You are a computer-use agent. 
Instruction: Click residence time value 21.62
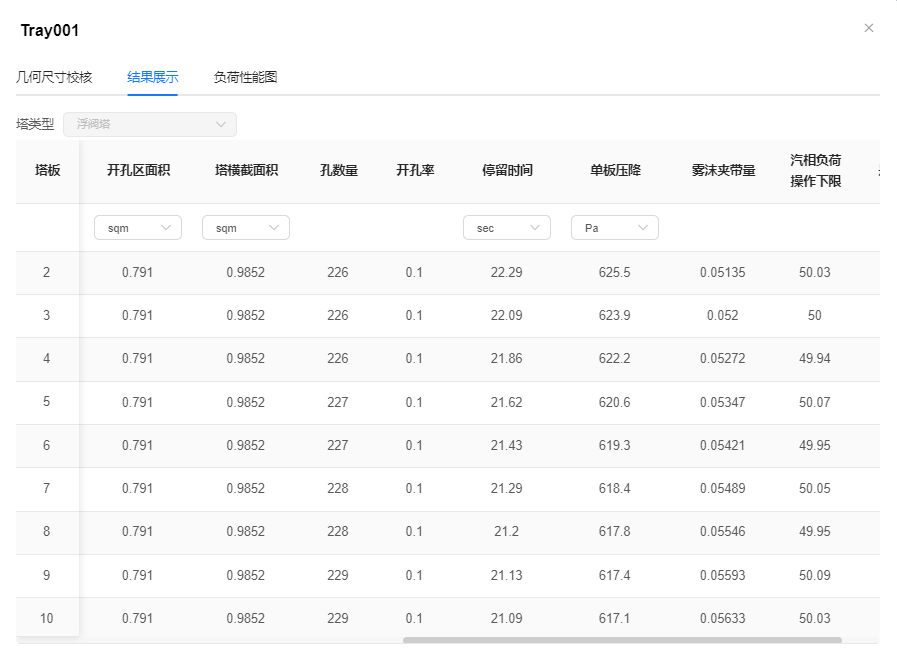[506, 402]
